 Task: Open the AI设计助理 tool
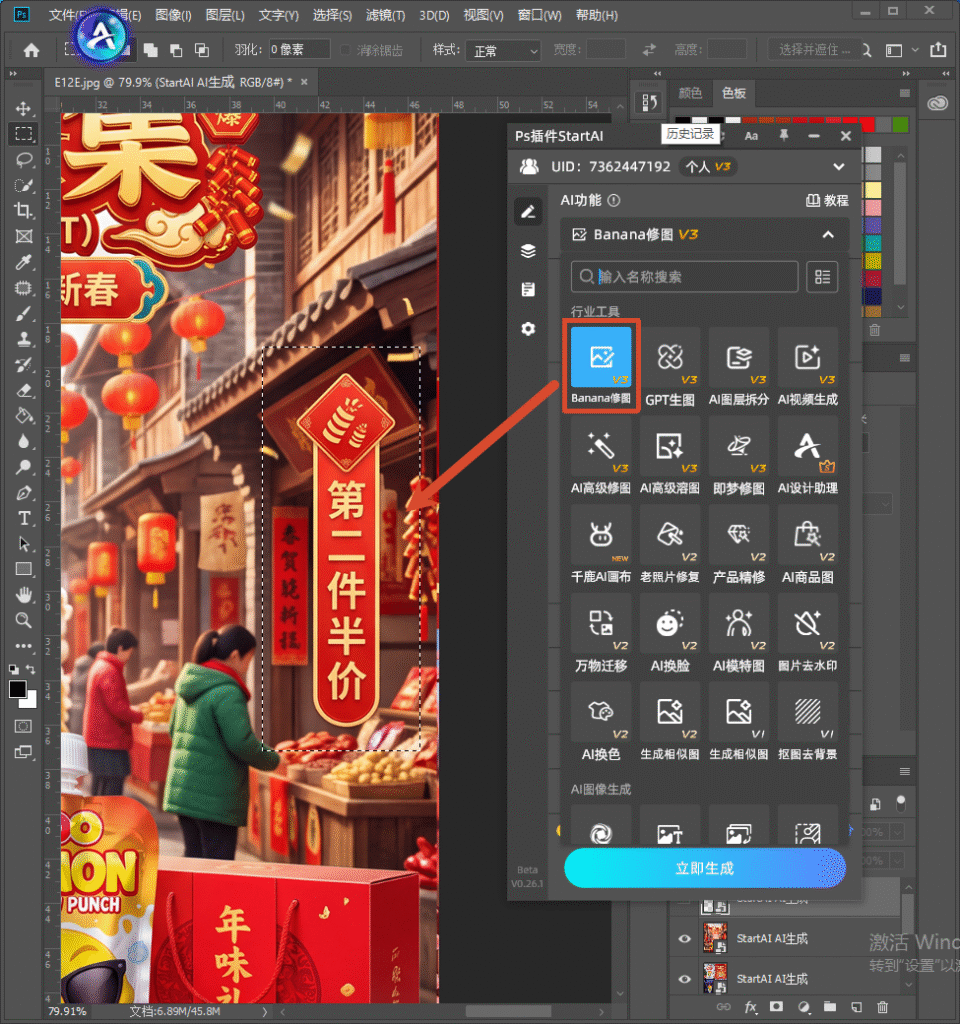pyautogui.click(x=808, y=456)
